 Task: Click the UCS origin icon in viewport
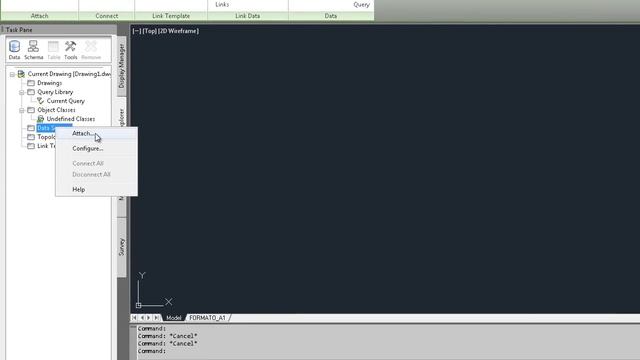(x=139, y=305)
